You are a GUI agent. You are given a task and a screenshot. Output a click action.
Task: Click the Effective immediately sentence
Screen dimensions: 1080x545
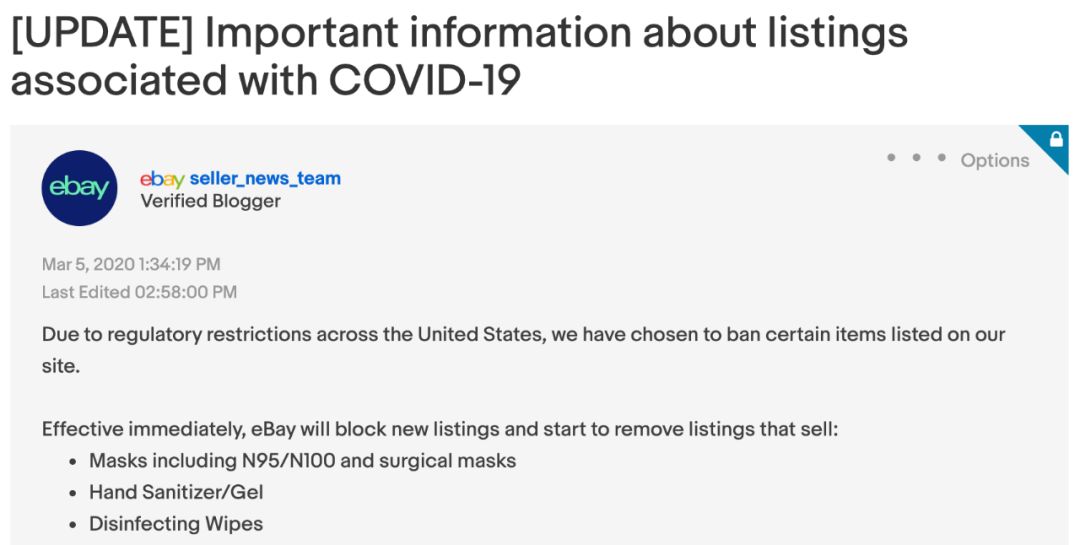point(440,429)
